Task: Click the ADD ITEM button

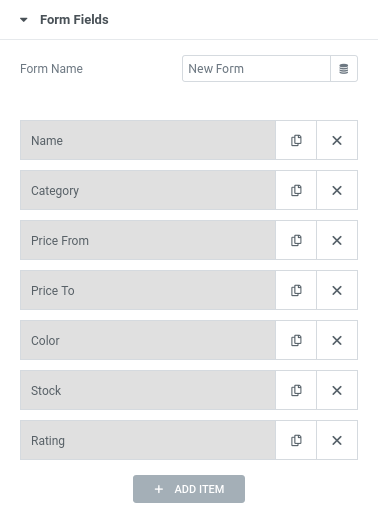Action: coord(189,489)
